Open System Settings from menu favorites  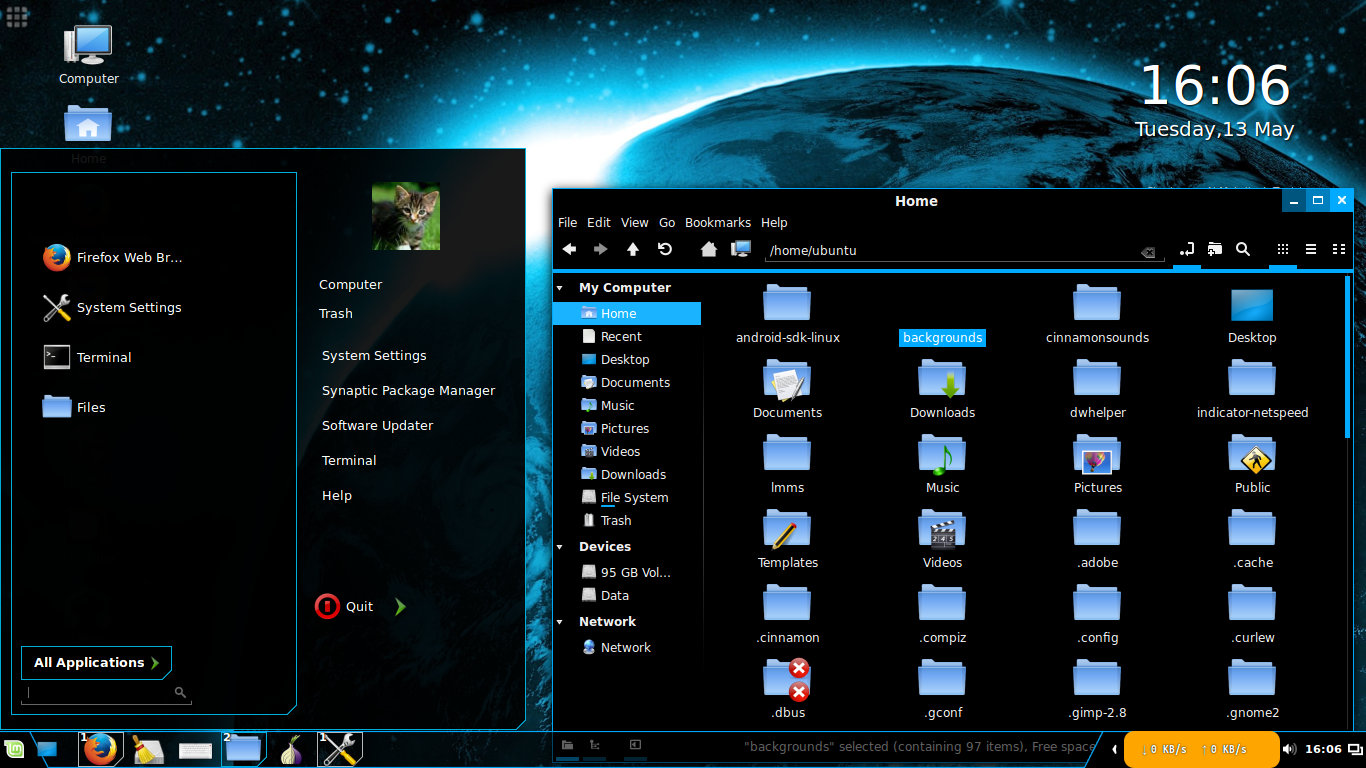click(x=112, y=308)
